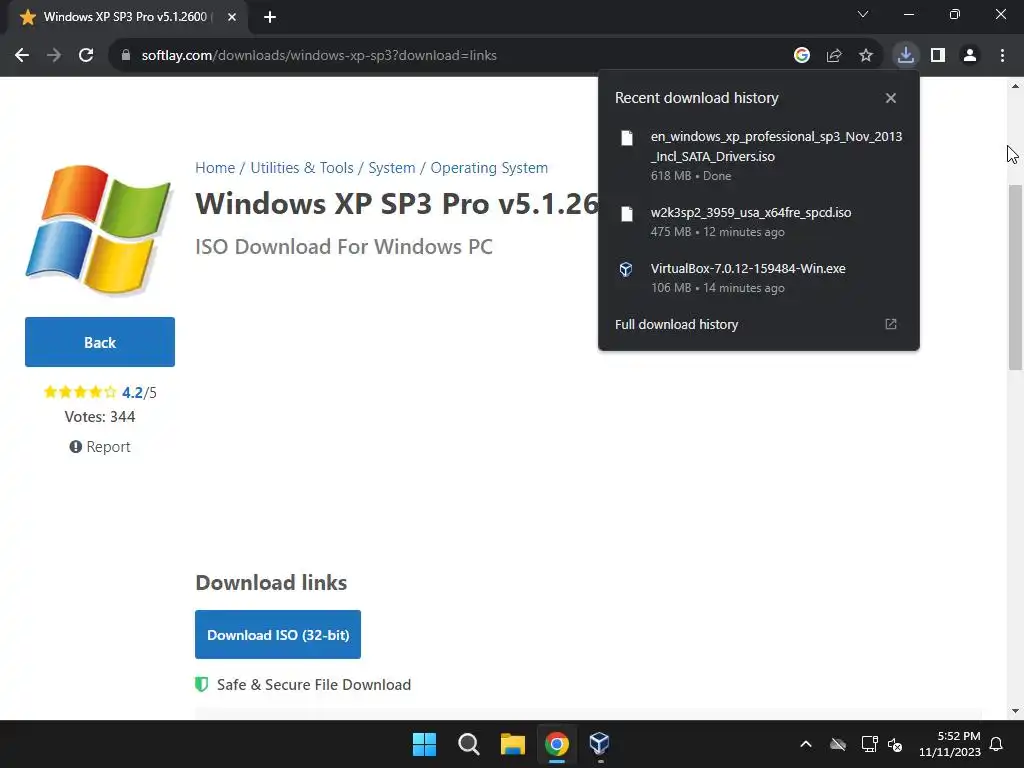Bookmark this tab with the star icon
Screen dimensions: 1024x768
[866, 56]
